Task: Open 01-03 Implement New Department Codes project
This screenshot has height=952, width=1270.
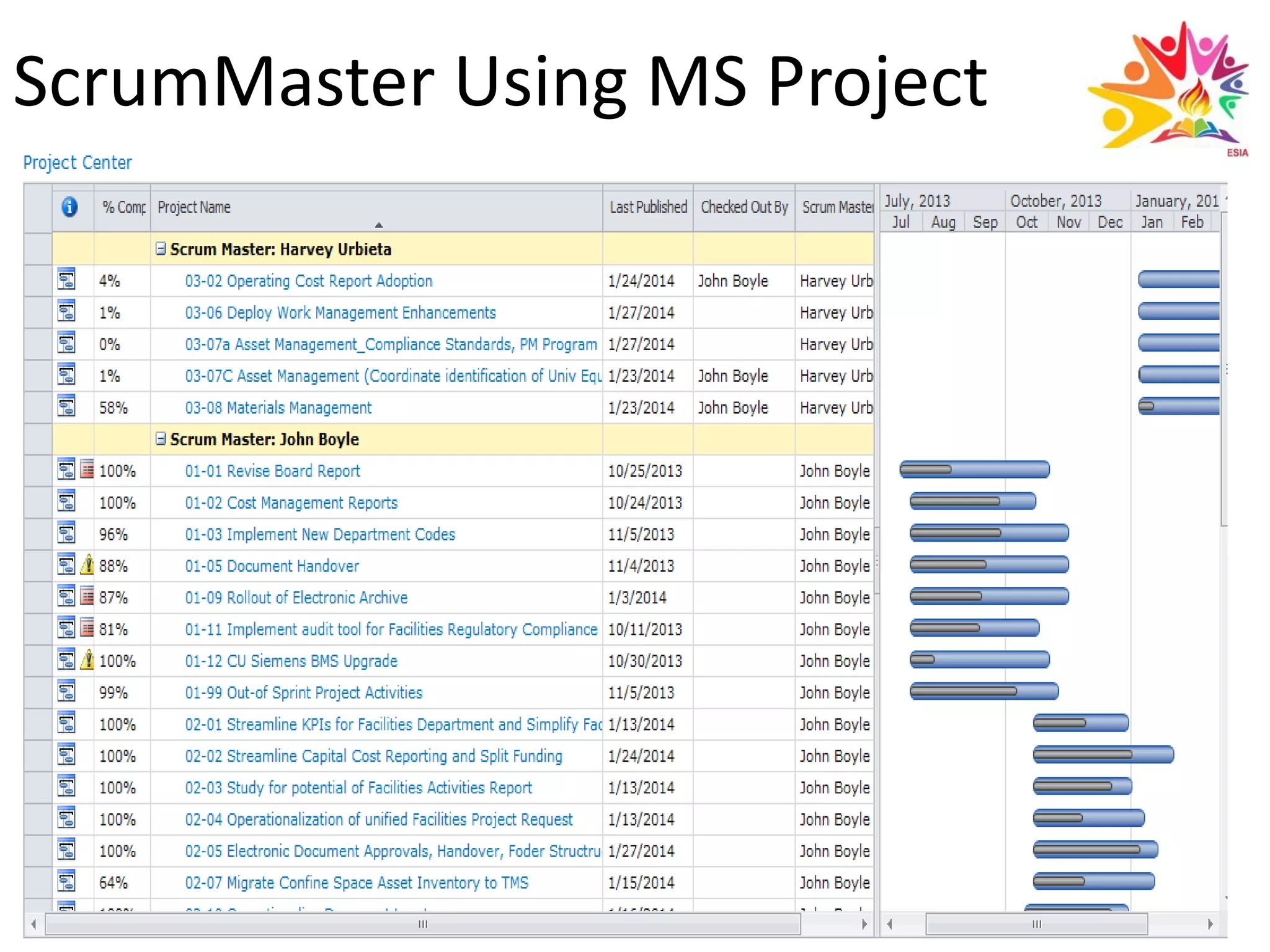Action: [x=320, y=534]
